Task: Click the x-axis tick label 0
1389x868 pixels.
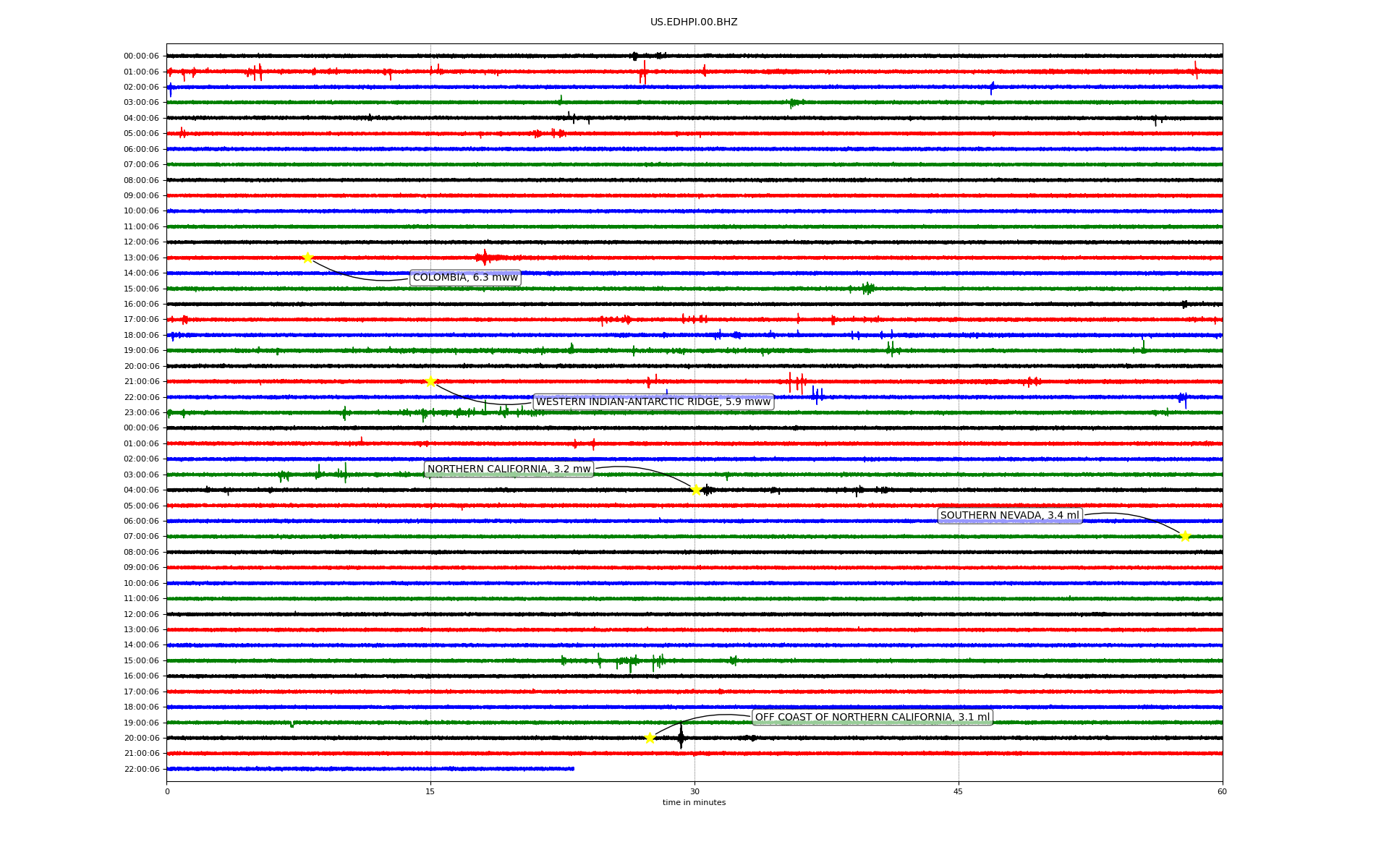Action: tap(167, 791)
